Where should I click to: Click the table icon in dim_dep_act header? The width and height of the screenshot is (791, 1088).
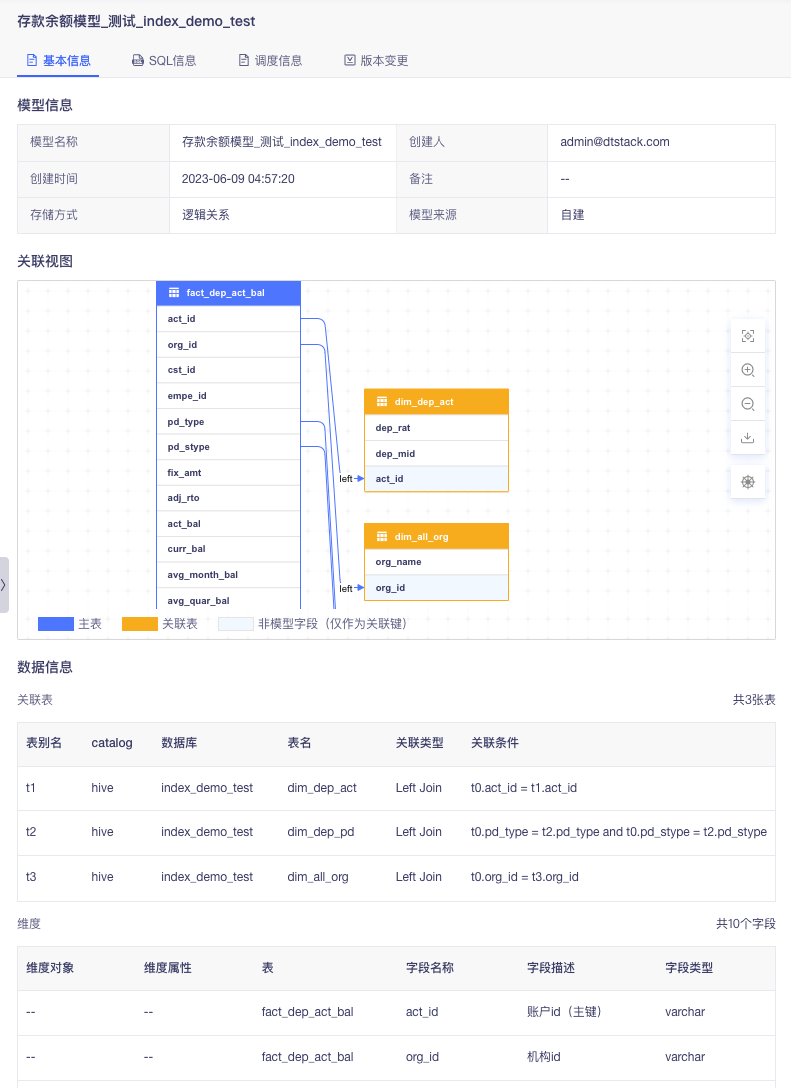coord(382,402)
